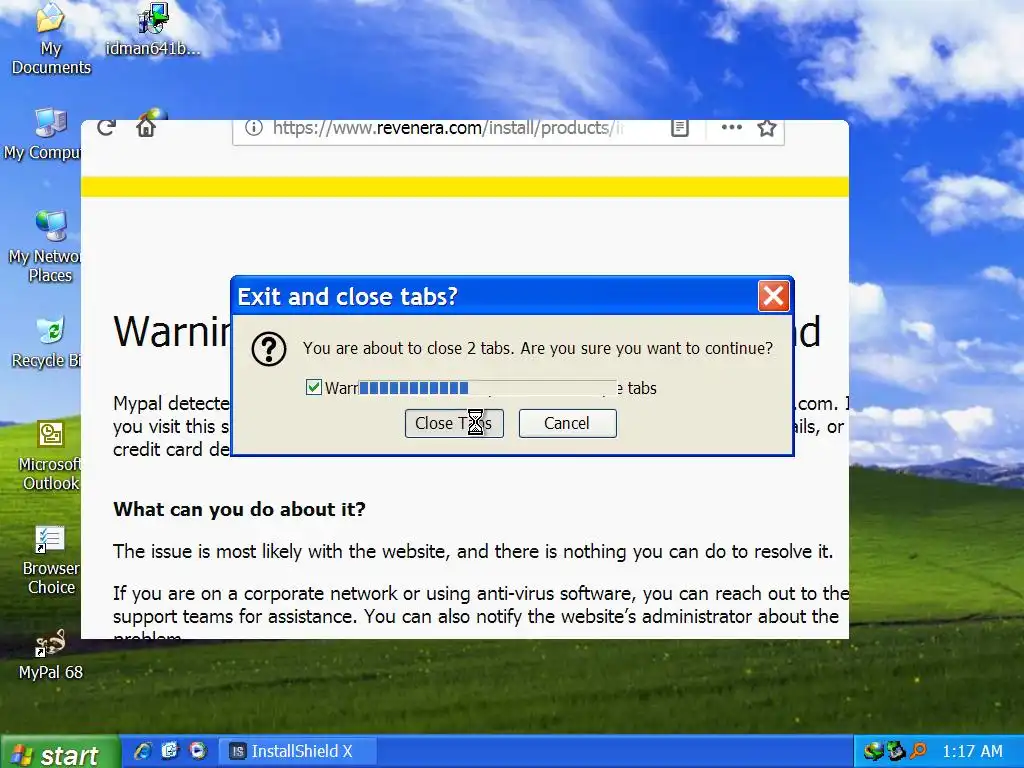This screenshot has width=1024, height=768.
Task: Click the second system tray icon
Action: 896,752
